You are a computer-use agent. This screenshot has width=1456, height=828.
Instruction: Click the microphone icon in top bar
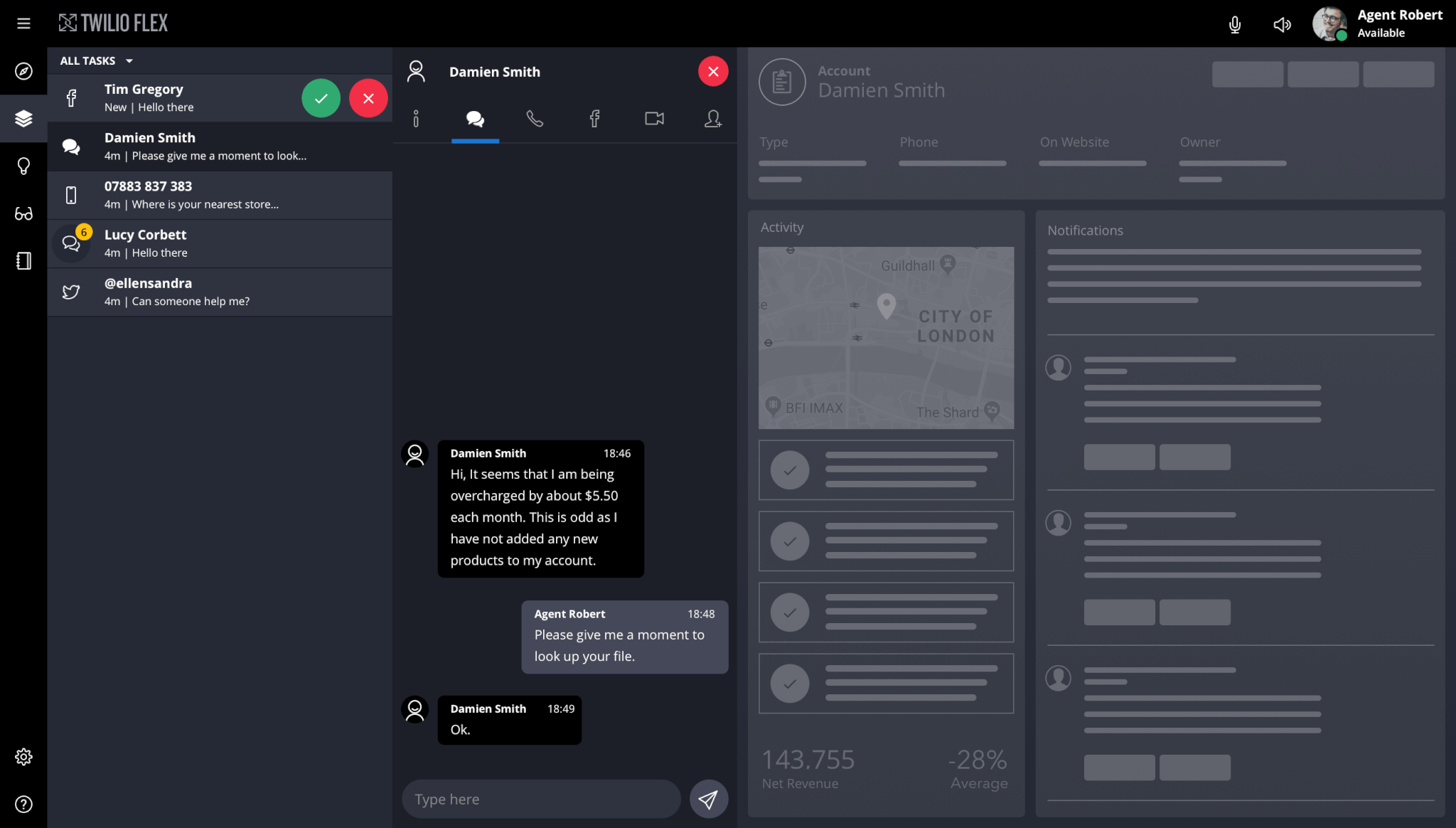[1235, 23]
